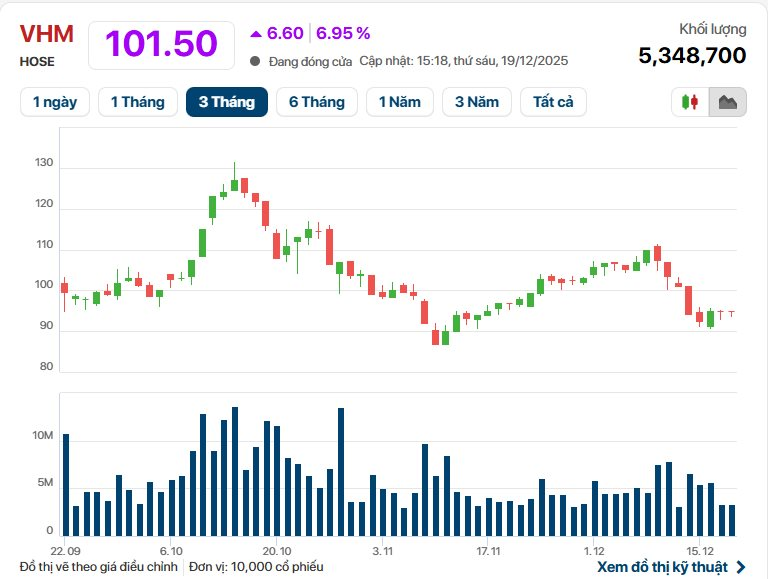
Task: Click the VHM ticker symbol
Action: point(47,34)
